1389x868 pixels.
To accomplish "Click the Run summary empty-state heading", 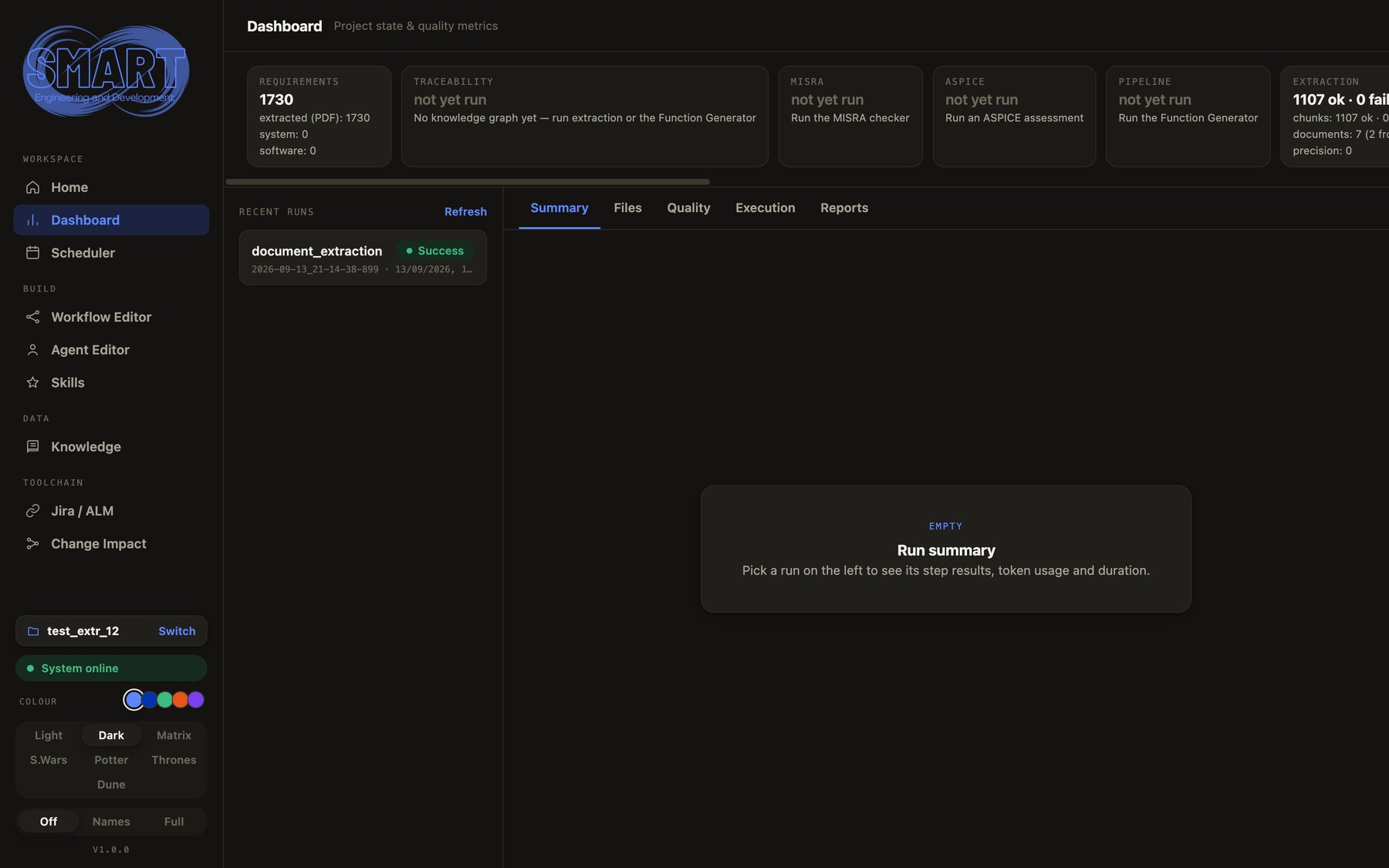I will 946,550.
